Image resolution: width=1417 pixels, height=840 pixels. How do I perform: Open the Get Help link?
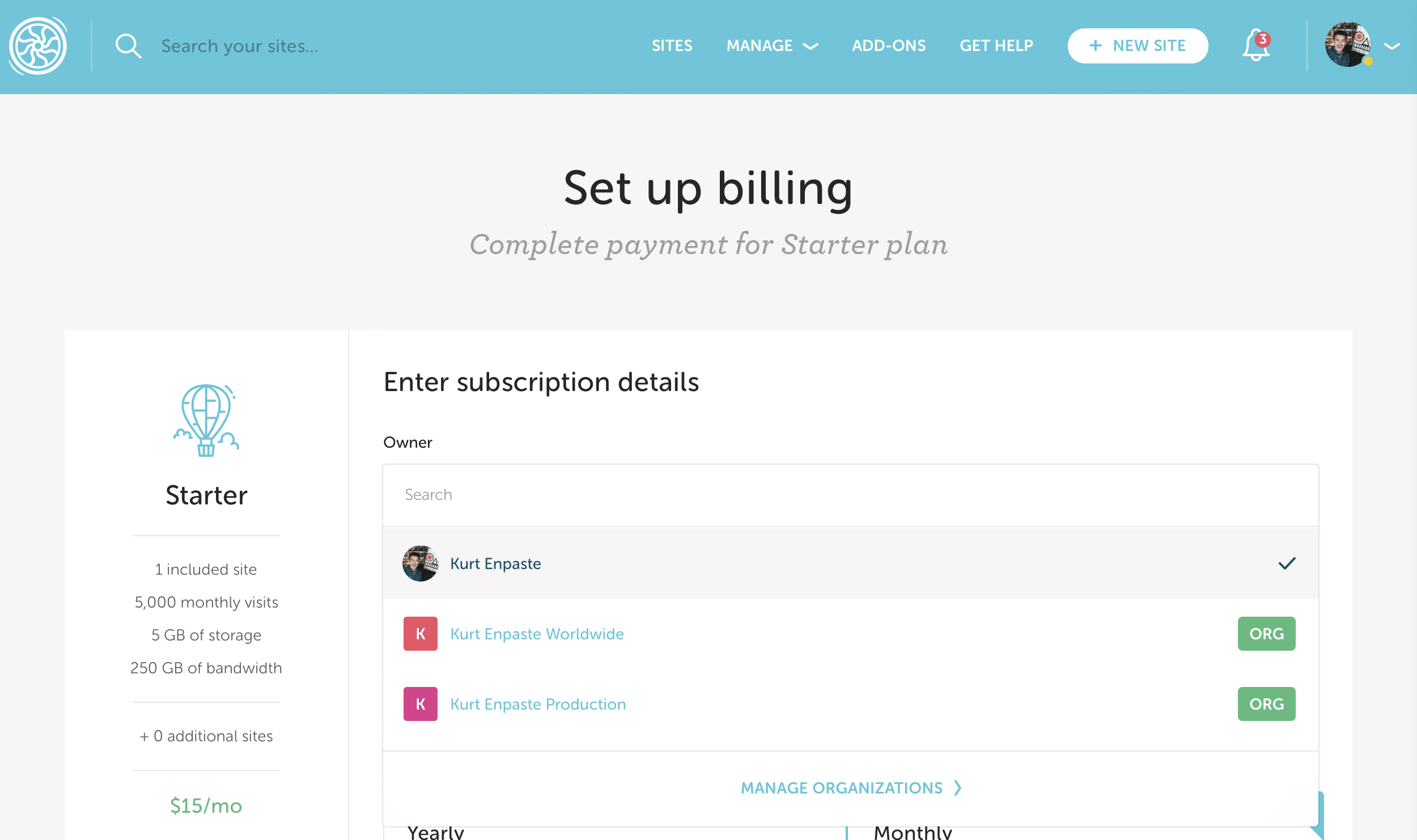pos(996,46)
